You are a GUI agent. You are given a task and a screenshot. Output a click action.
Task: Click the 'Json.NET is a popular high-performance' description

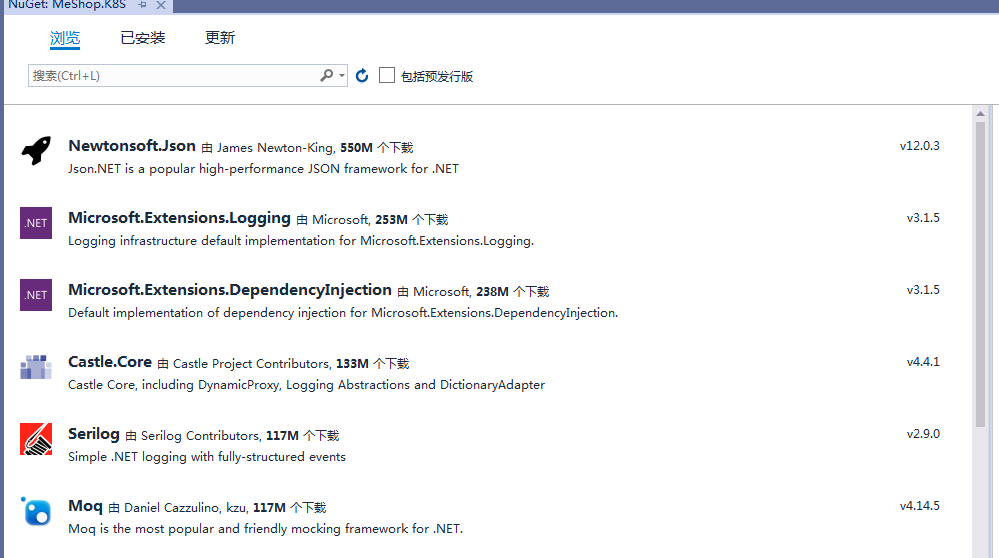(x=263, y=169)
